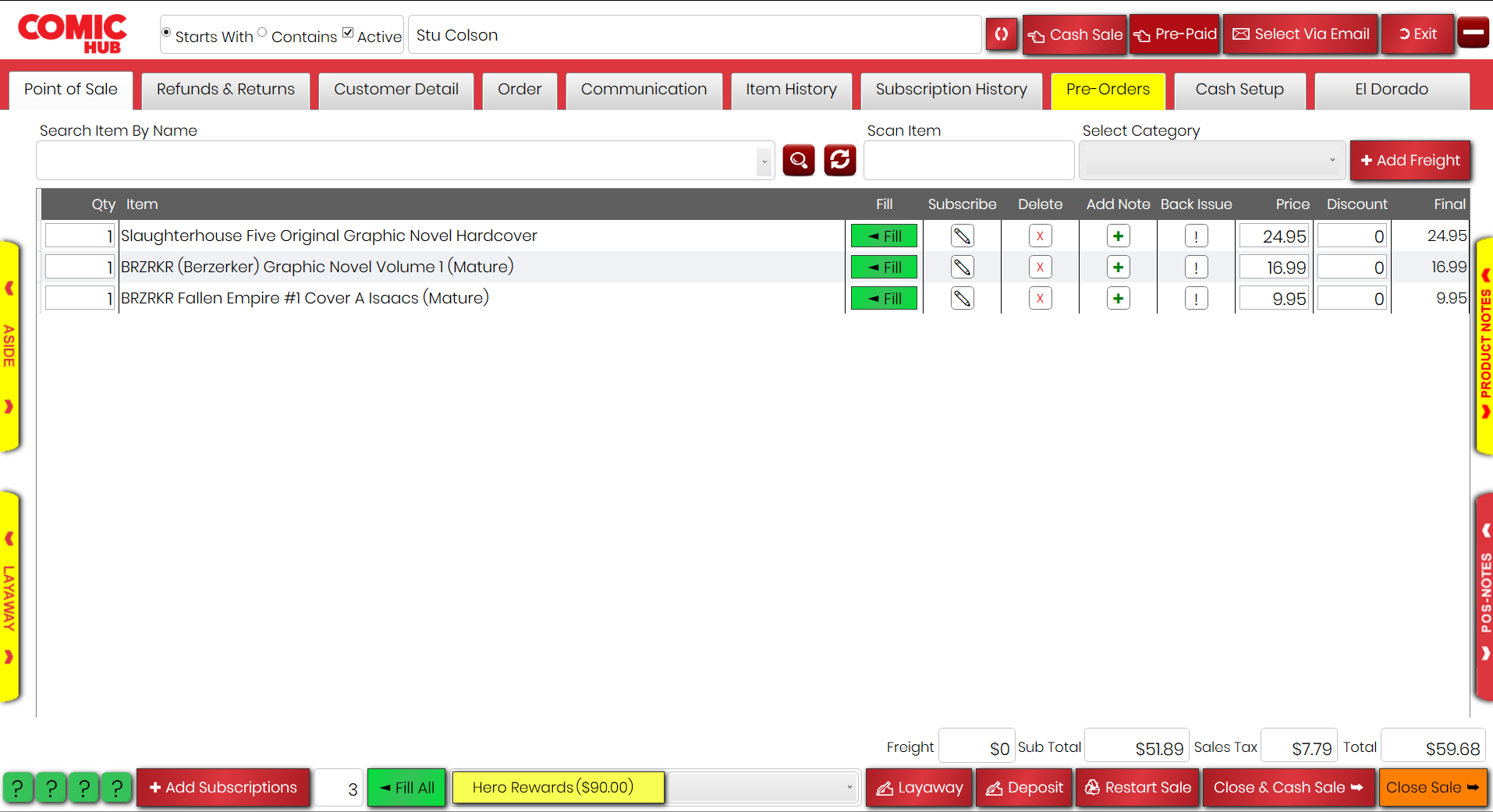Expand the Search Item By Name dropdown

[764, 161]
